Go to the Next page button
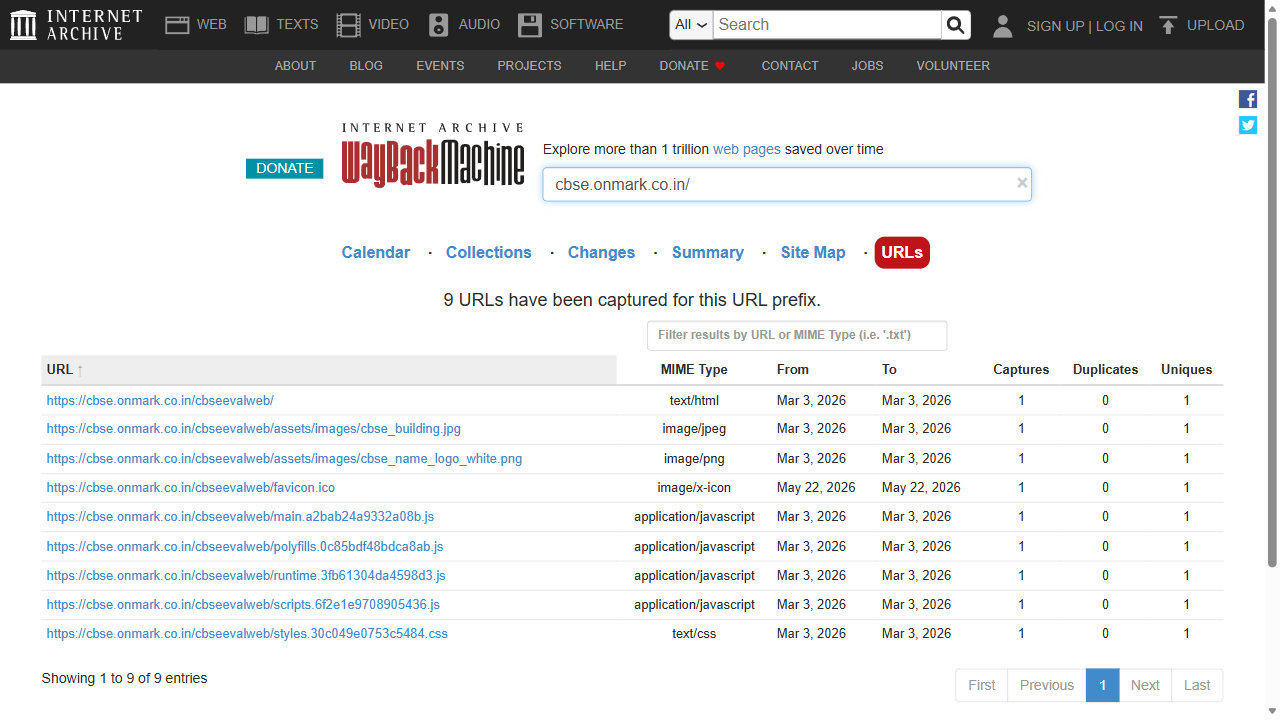This screenshot has width=1280, height=720. pos(1145,685)
